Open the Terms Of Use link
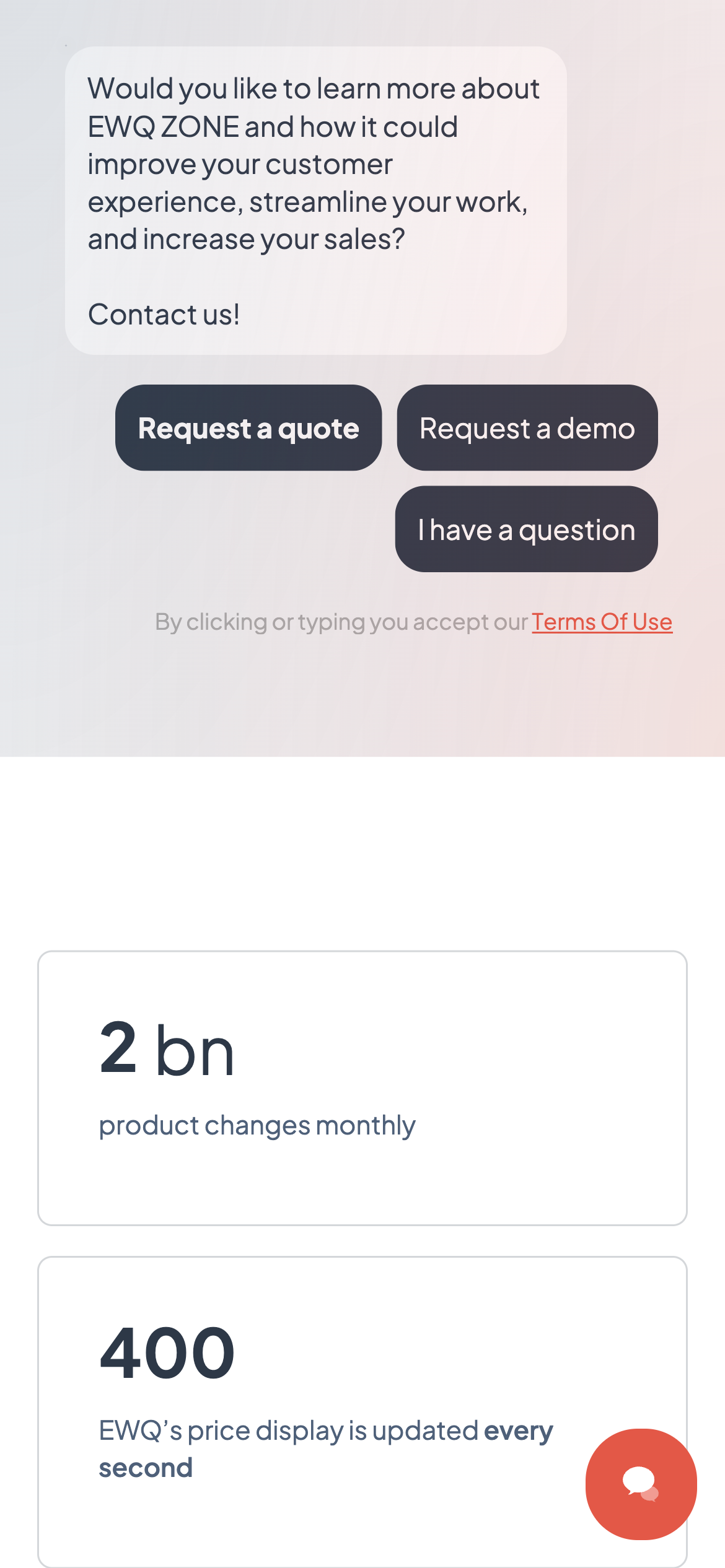This screenshot has height=1568, width=725. point(602,622)
